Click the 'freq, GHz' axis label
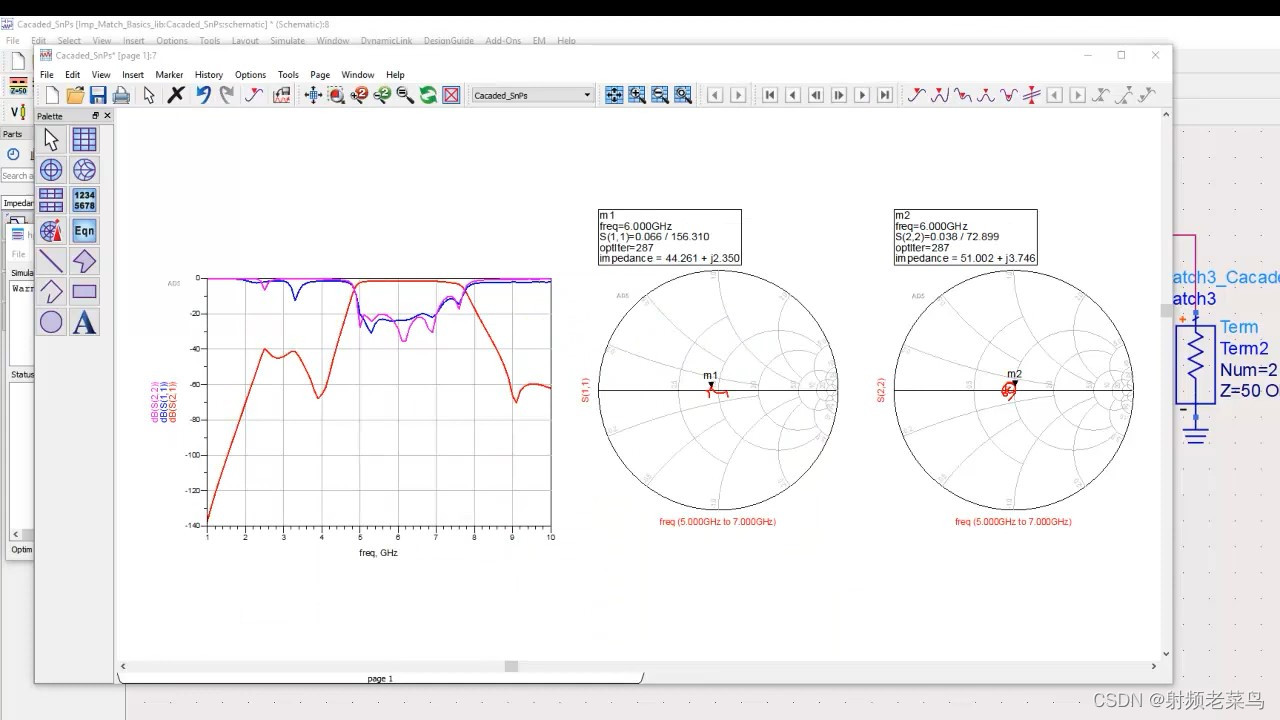Image resolution: width=1280 pixels, height=720 pixels. tap(378, 552)
